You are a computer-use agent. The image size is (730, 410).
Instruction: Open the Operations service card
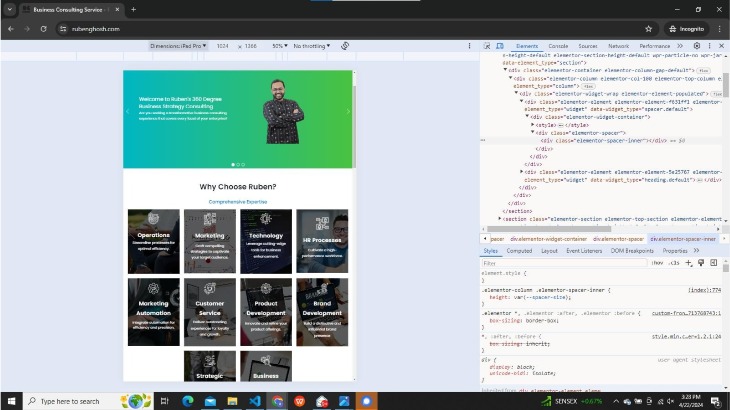pos(154,241)
